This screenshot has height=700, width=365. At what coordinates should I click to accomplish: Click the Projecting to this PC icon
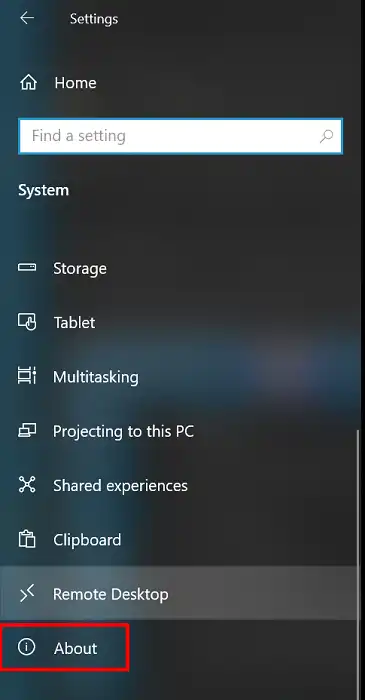coord(27,430)
